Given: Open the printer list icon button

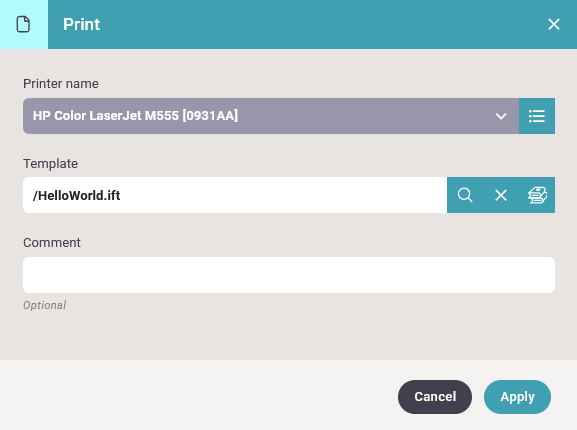Looking at the screenshot, I should pyautogui.click(x=537, y=116).
